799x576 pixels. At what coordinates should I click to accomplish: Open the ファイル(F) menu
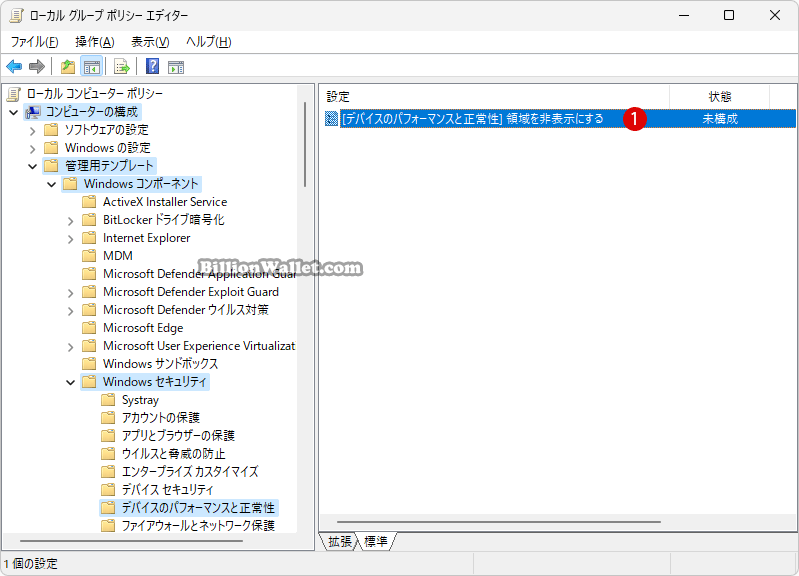pyautogui.click(x=34, y=42)
